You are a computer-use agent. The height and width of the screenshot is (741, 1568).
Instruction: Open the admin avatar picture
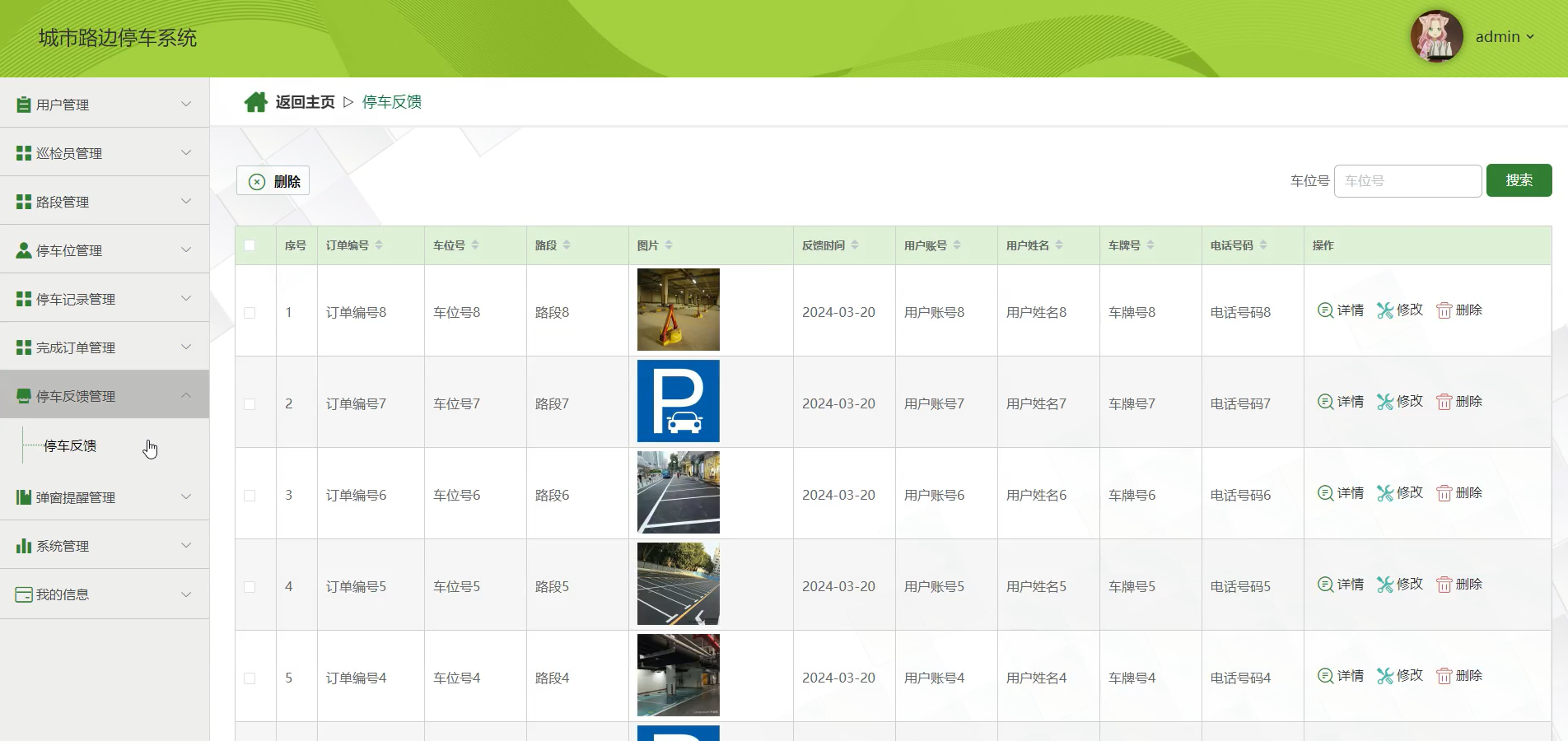[1436, 36]
